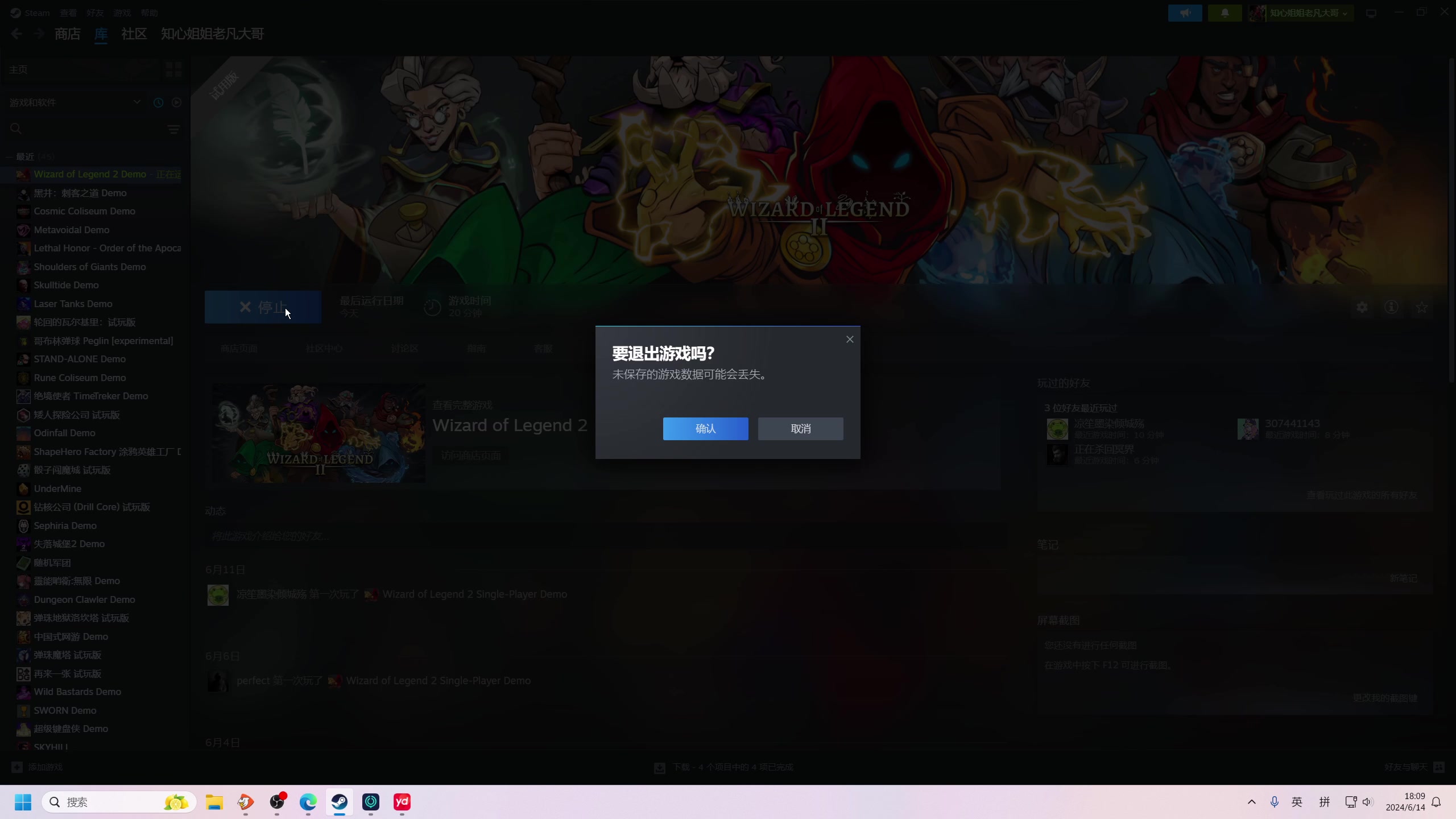Image resolution: width=1456 pixels, height=819 pixels.
Task: Switch library to grid view icon
Action: (x=173, y=69)
